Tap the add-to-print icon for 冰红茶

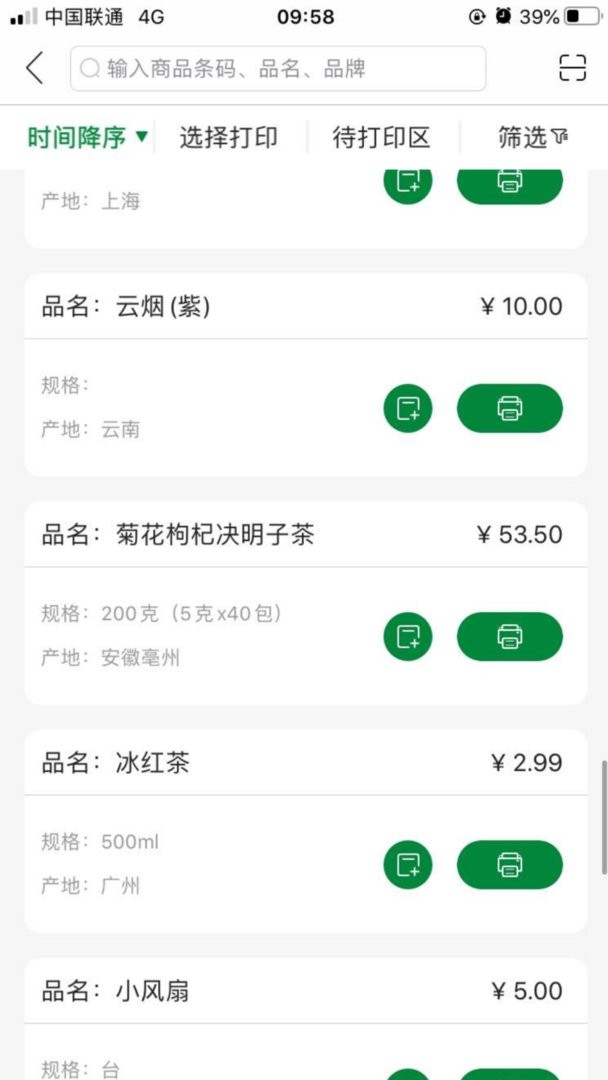tap(407, 864)
